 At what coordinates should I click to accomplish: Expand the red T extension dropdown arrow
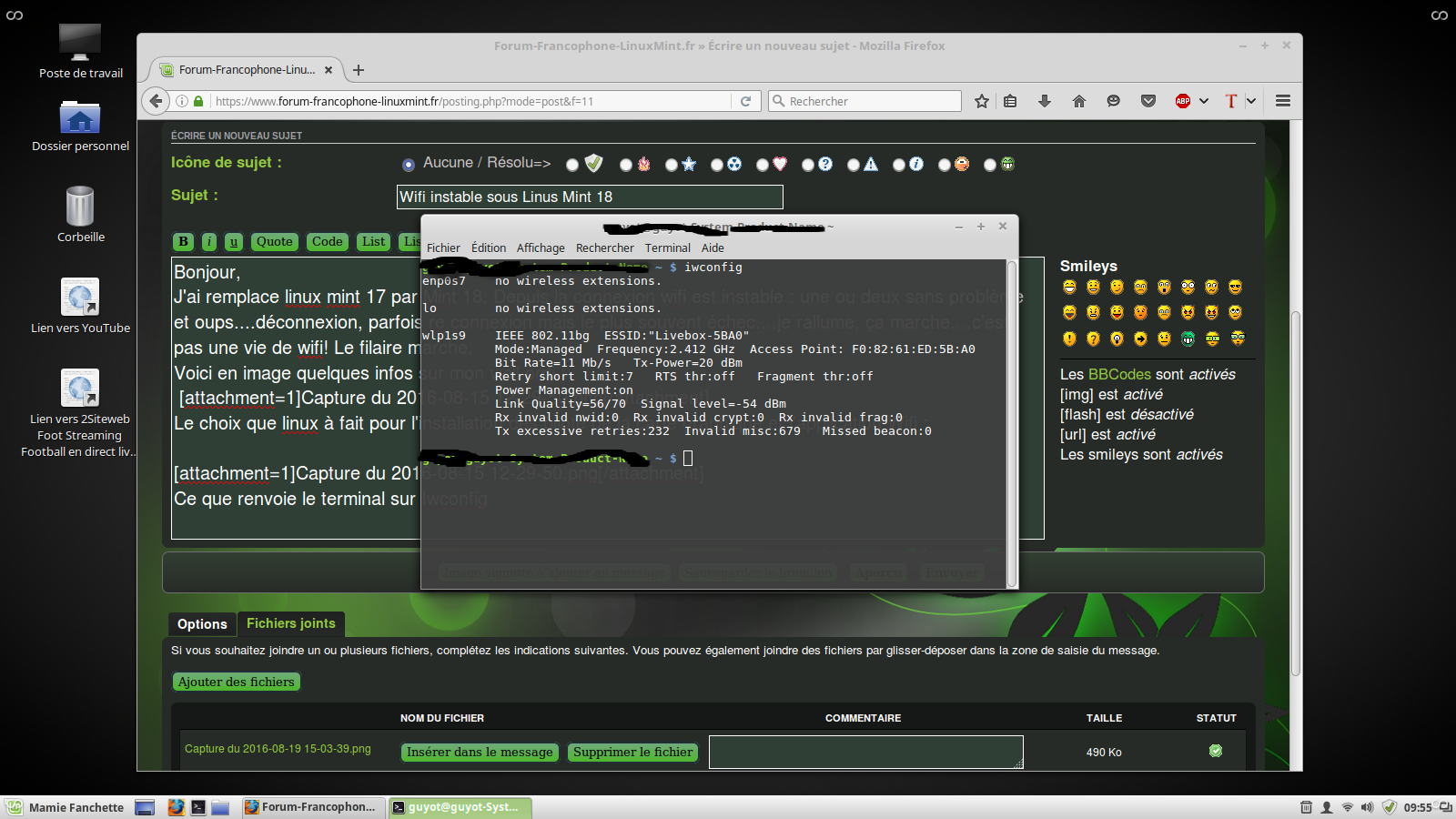tap(1251, 101)
